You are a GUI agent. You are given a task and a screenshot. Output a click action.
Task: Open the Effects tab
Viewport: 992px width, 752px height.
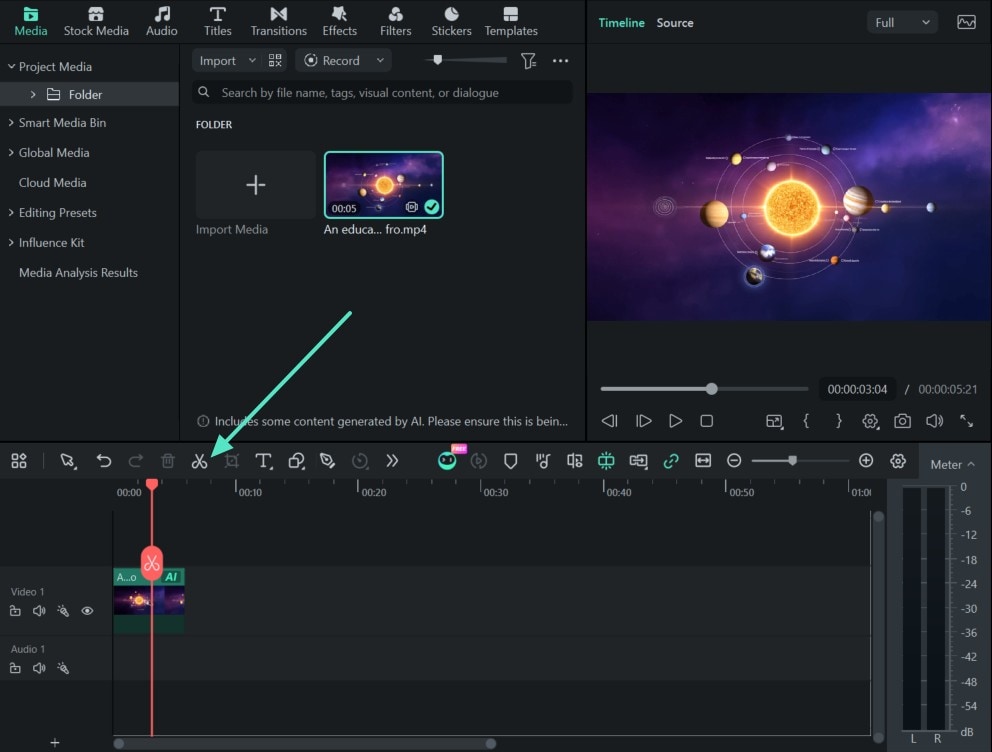(x=340, y=22)
